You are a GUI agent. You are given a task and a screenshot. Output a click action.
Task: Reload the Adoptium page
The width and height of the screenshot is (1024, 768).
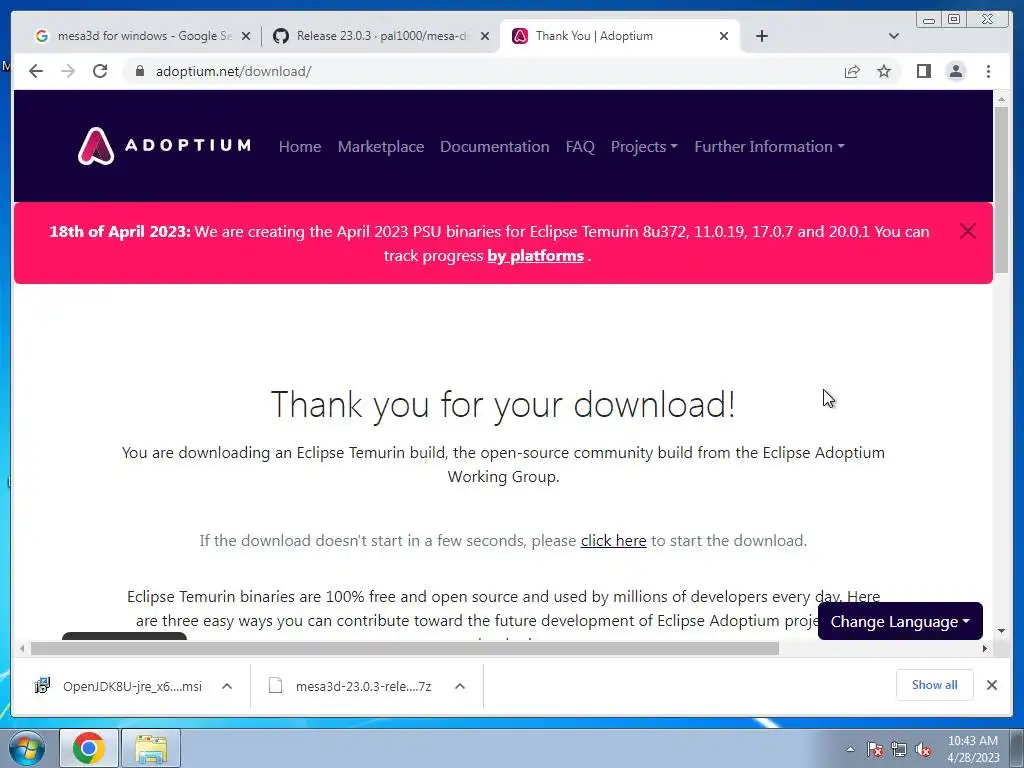pos(100,71)
